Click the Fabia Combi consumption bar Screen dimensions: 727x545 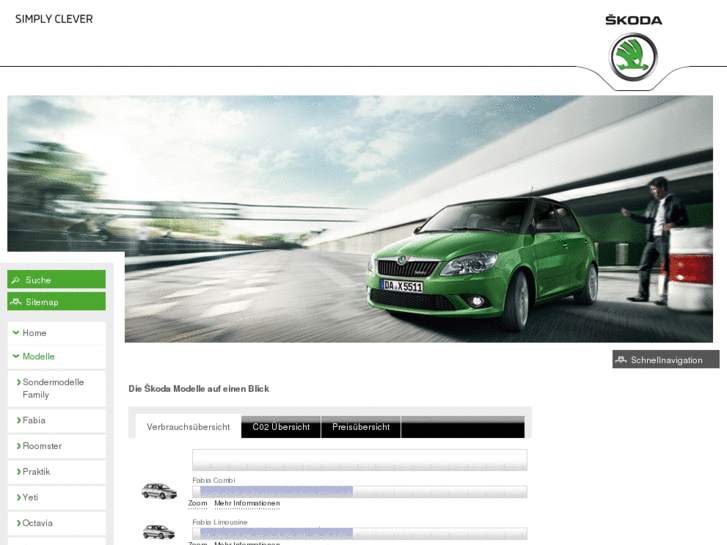360,492
